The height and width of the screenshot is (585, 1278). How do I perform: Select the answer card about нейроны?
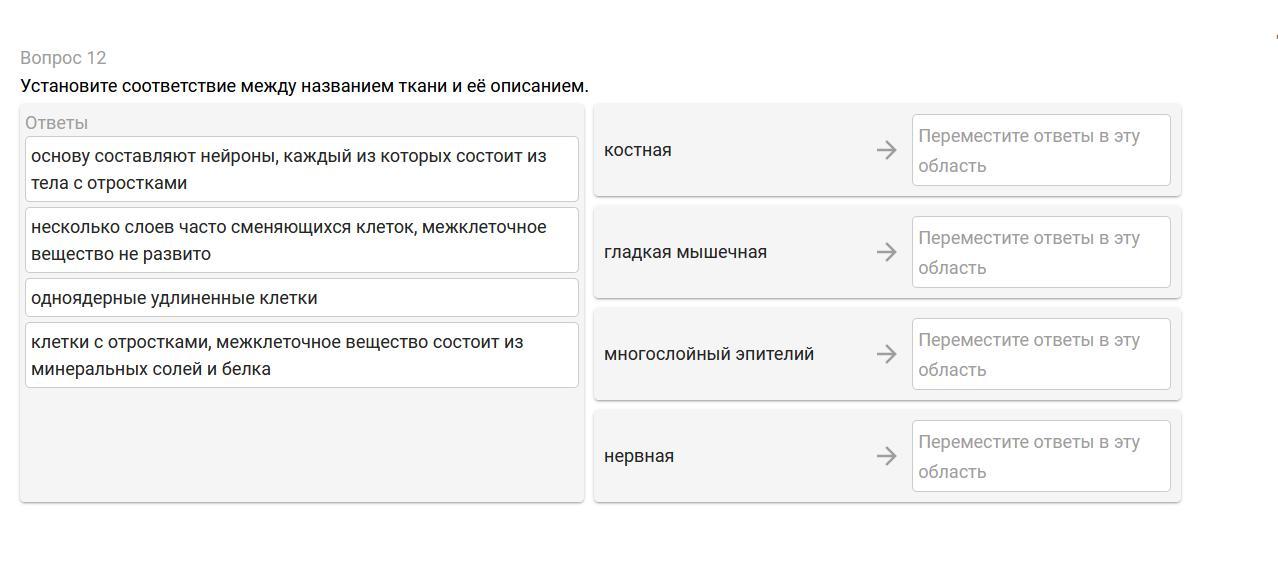(301, 169)
